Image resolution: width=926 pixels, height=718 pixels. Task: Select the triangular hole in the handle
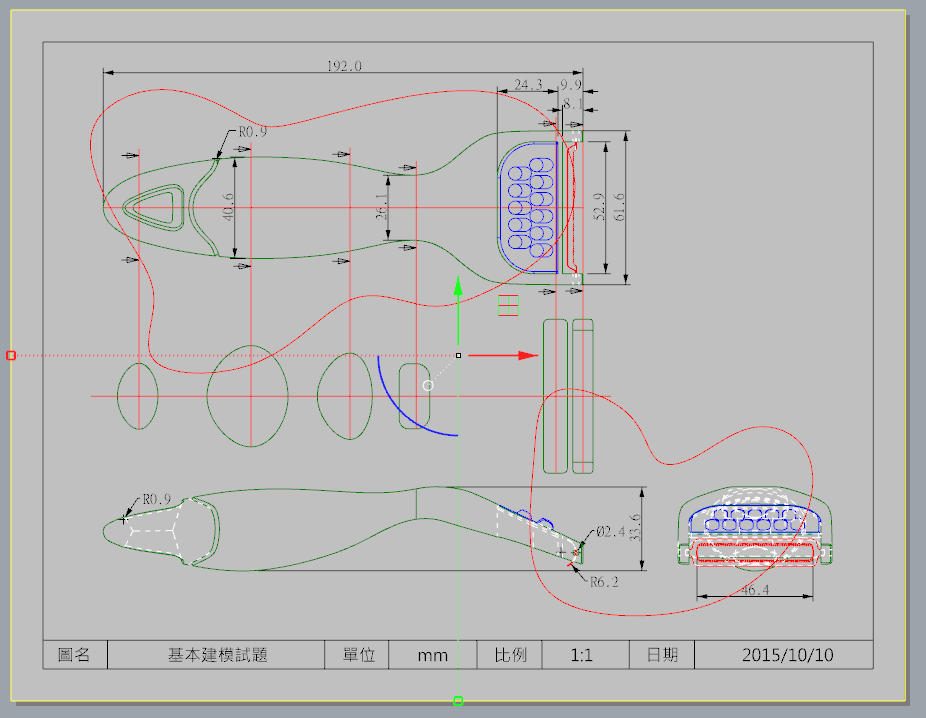pyautogui.click(x=151, y=208)
